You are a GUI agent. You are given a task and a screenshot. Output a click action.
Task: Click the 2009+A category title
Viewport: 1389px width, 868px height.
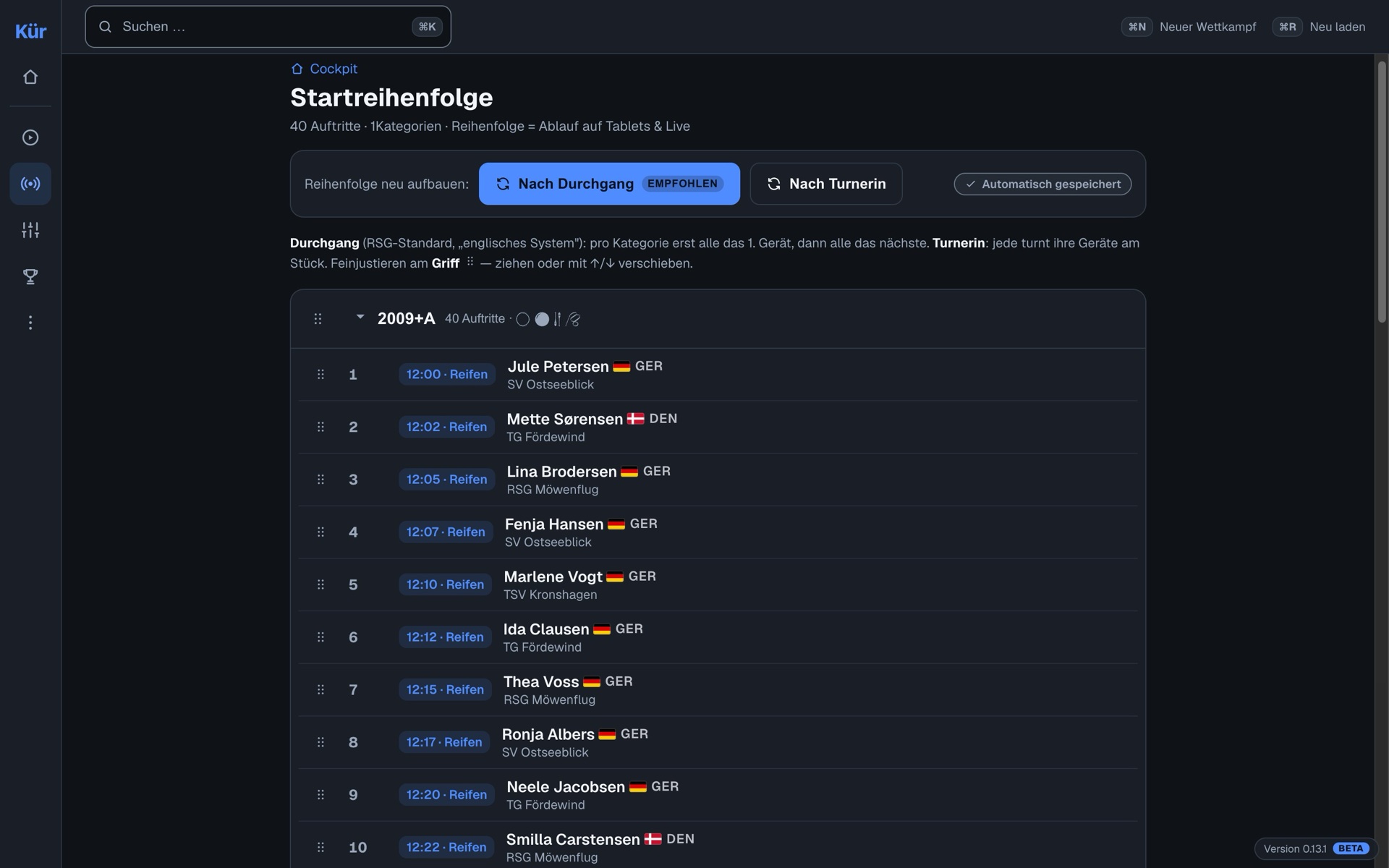[407, 319]
